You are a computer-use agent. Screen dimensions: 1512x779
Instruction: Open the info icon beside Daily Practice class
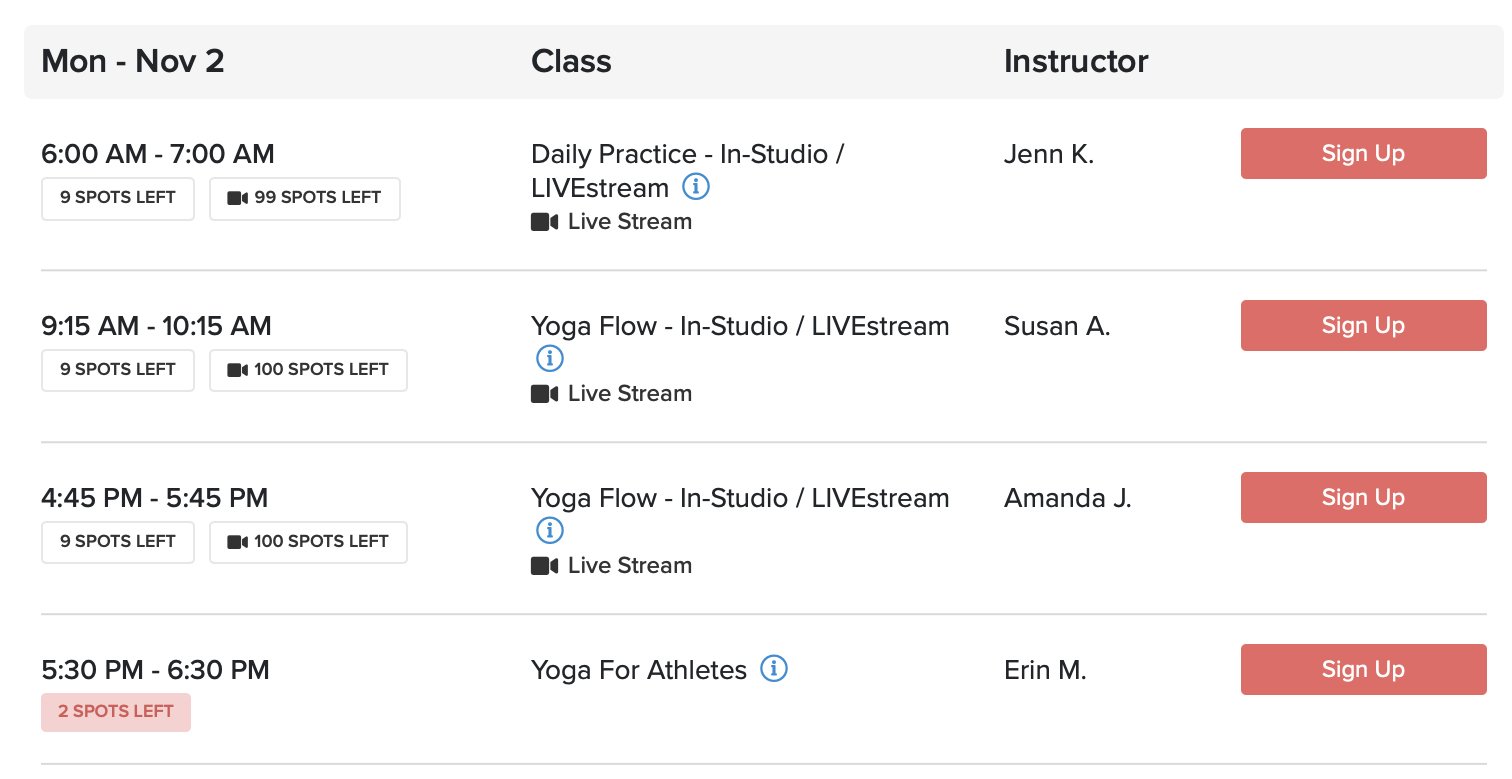point(695,186)
